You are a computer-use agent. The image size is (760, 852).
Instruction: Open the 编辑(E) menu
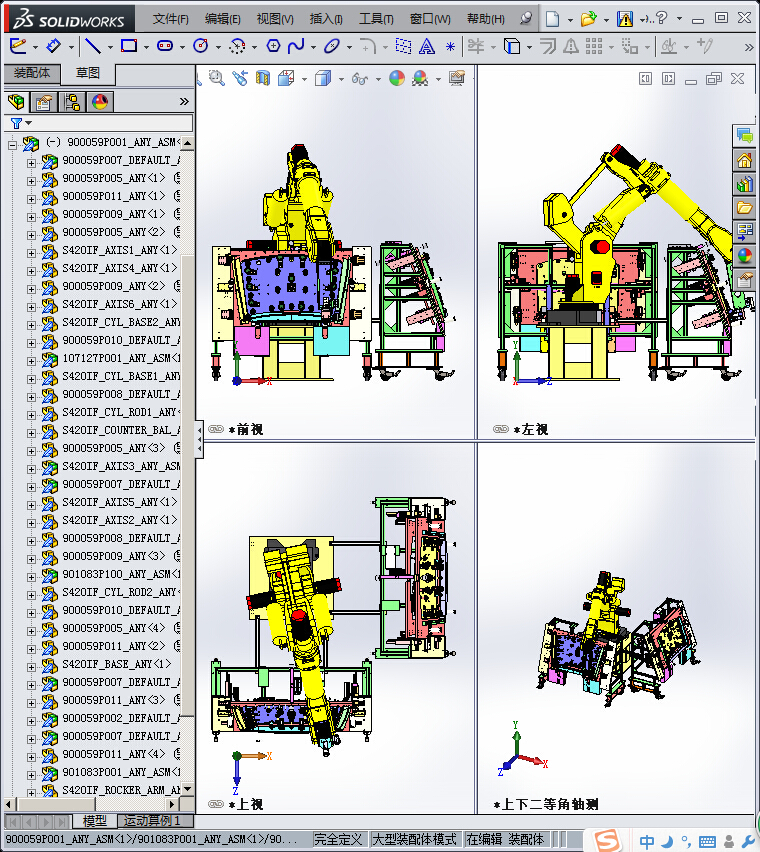click(223, 19)
